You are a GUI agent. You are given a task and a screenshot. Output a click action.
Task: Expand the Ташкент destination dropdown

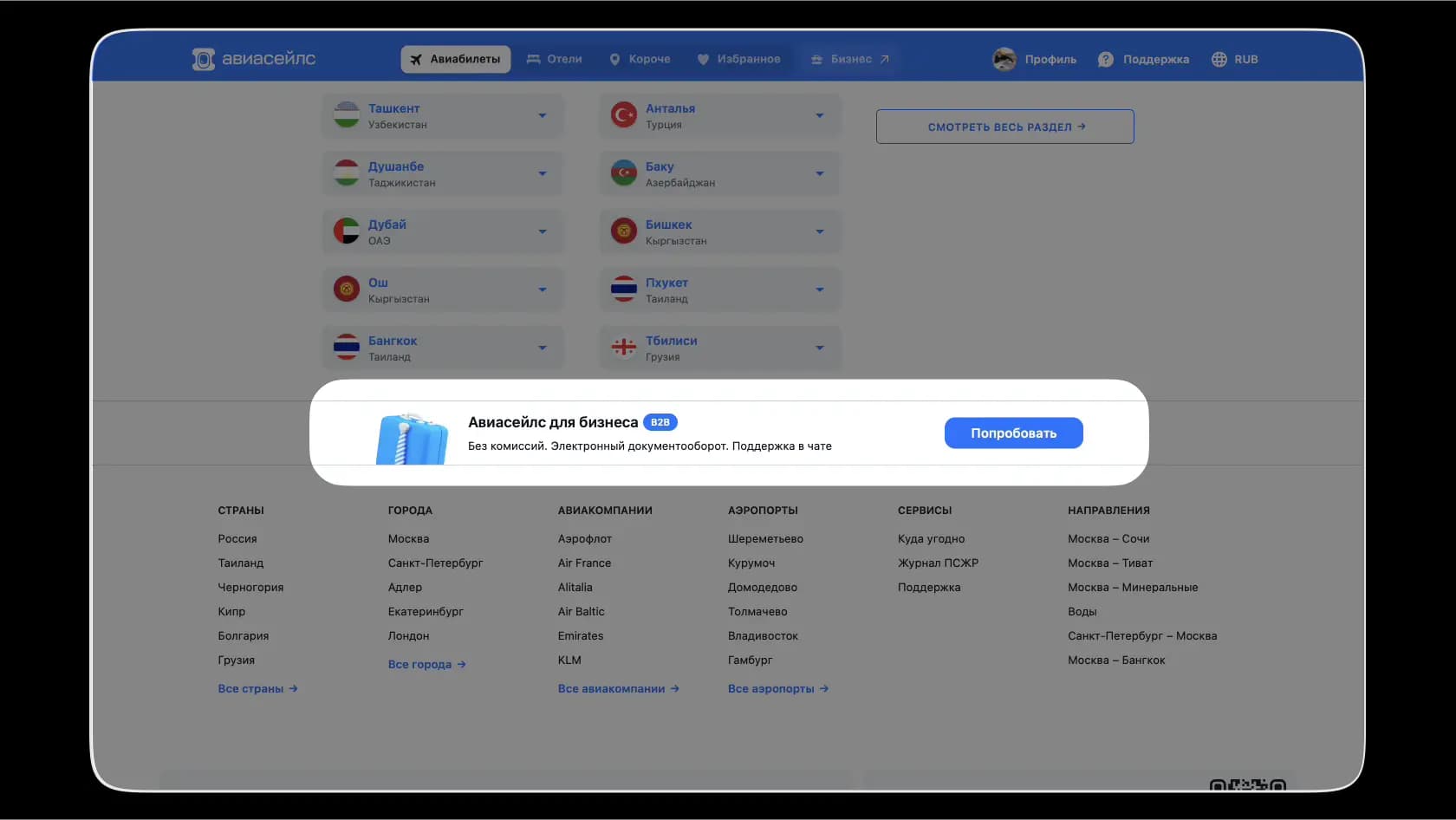(x=543, y=115)
